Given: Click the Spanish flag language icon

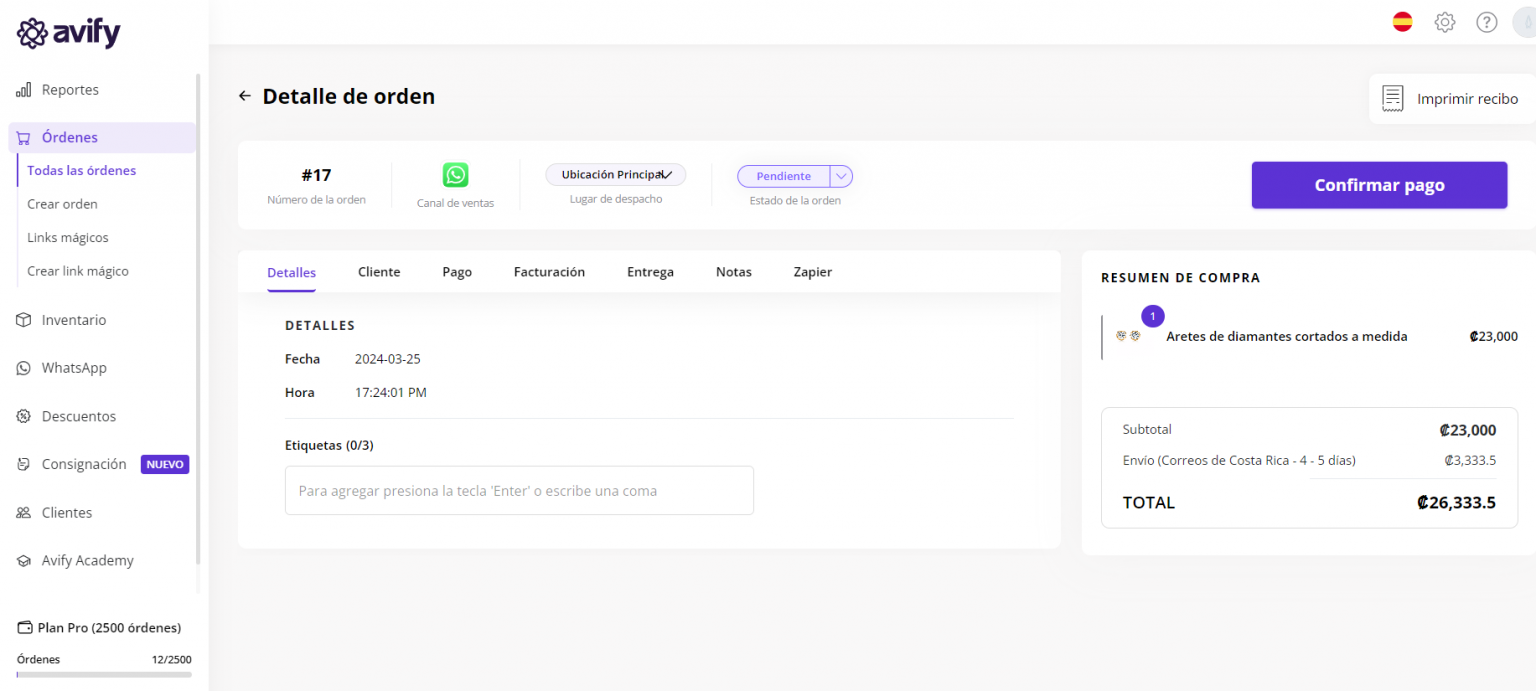Looking at the screenshot, I should coord(1403,22).
